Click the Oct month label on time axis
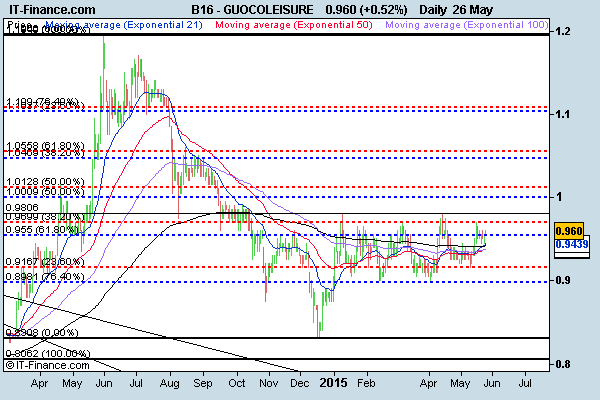Screen dimensions: 600x400 (236, 383)
